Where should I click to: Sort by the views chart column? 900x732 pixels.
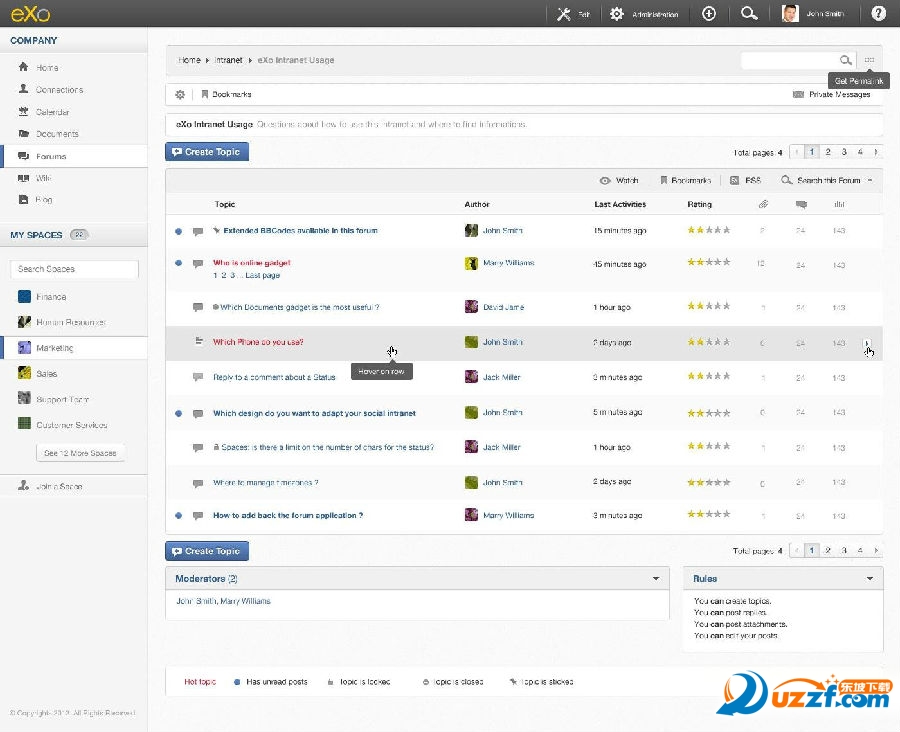click(839, 204)
